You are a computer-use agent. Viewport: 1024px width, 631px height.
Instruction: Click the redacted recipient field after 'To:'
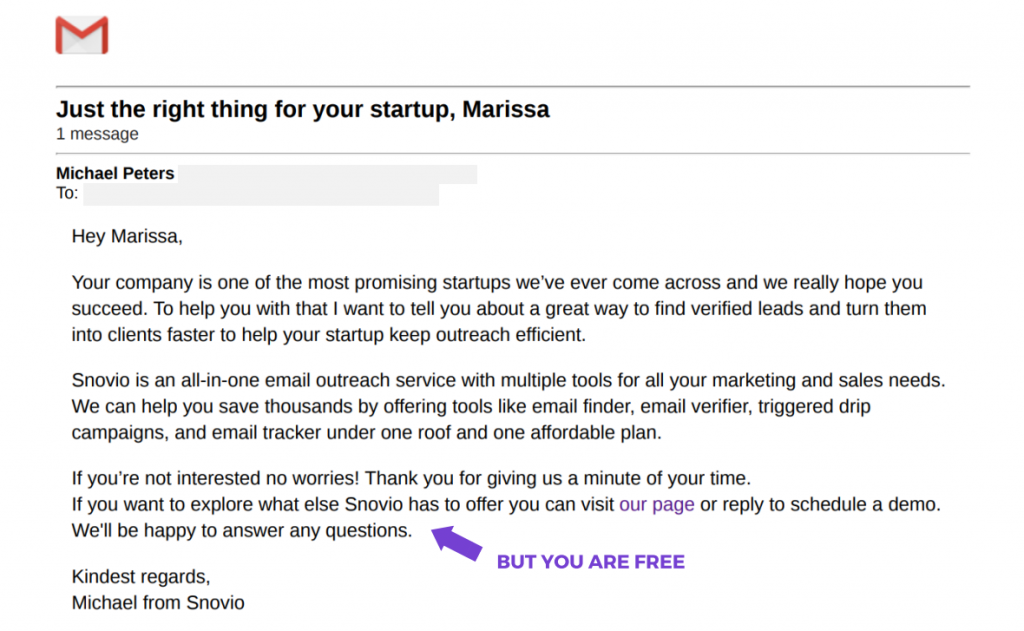261,195
